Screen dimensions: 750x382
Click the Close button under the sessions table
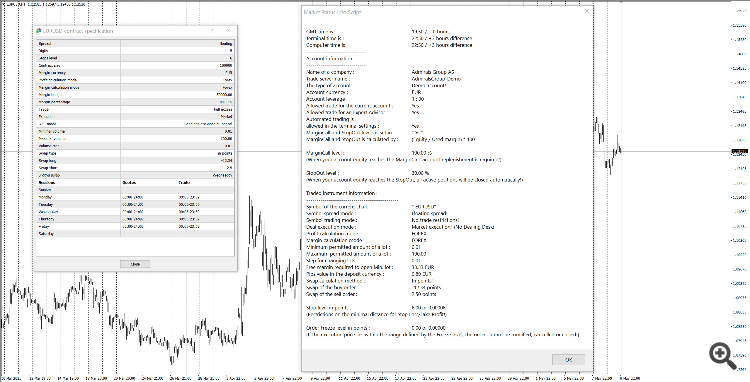[135, 264]
